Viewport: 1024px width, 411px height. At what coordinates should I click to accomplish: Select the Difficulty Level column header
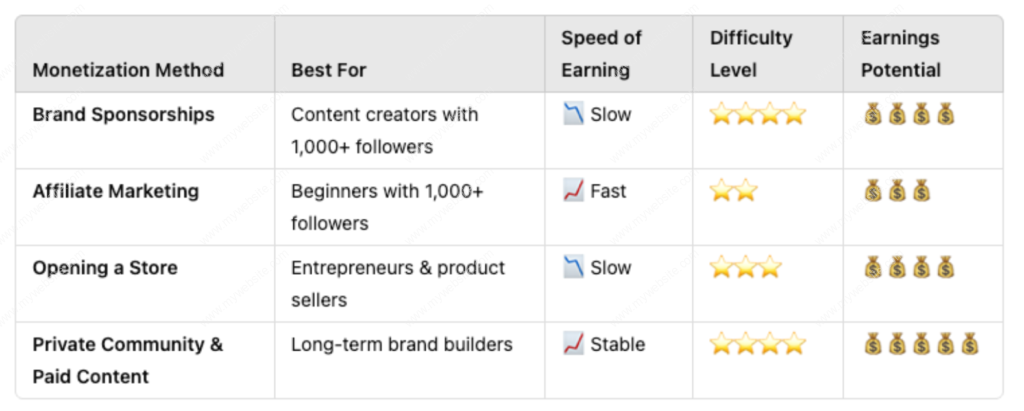pyautogui.click(x=751, y=54)
